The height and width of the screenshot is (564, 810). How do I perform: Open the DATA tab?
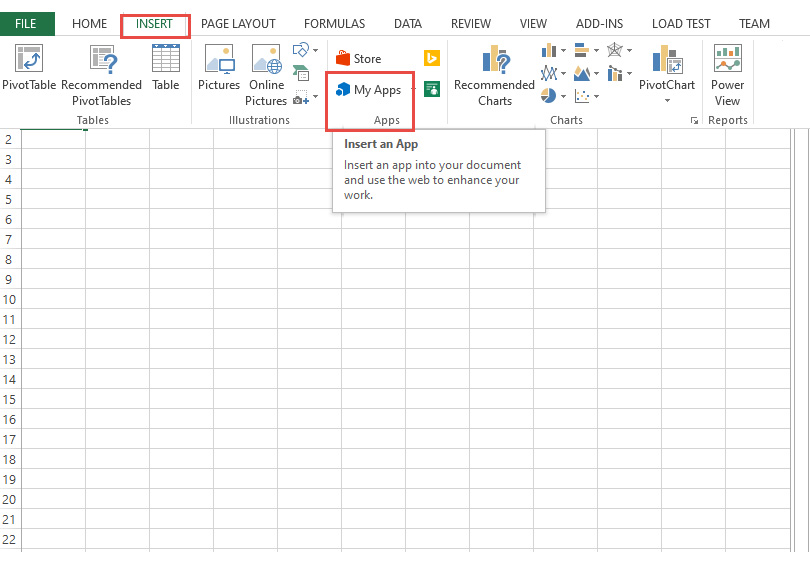pos(408,24)
